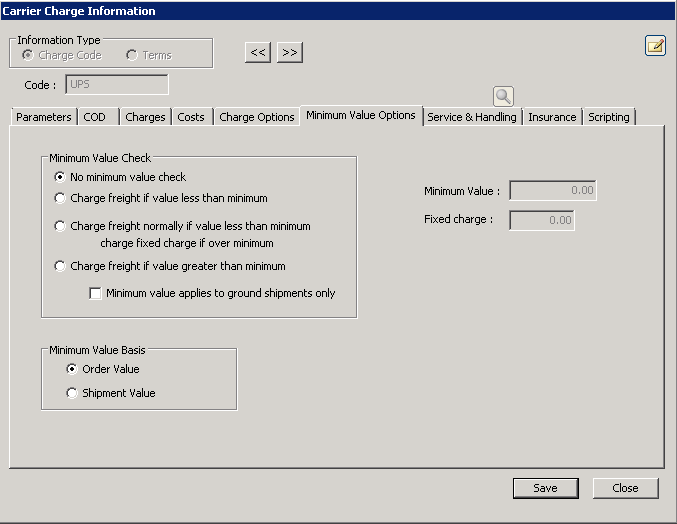This screenshot has width=677, height=524.
Task: Click the Save button
Action: [545, 488]
